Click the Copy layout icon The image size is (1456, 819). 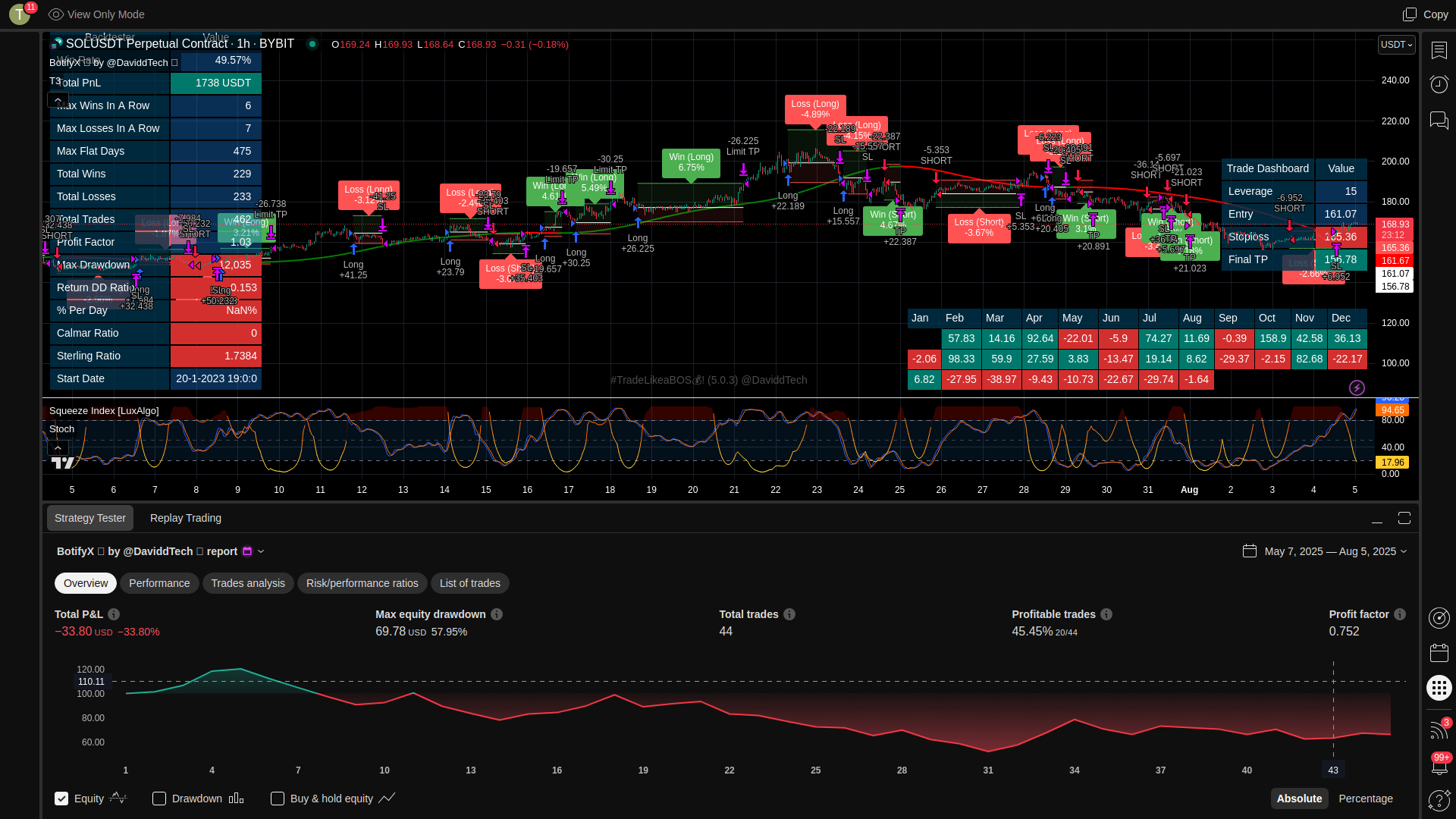1409,14
